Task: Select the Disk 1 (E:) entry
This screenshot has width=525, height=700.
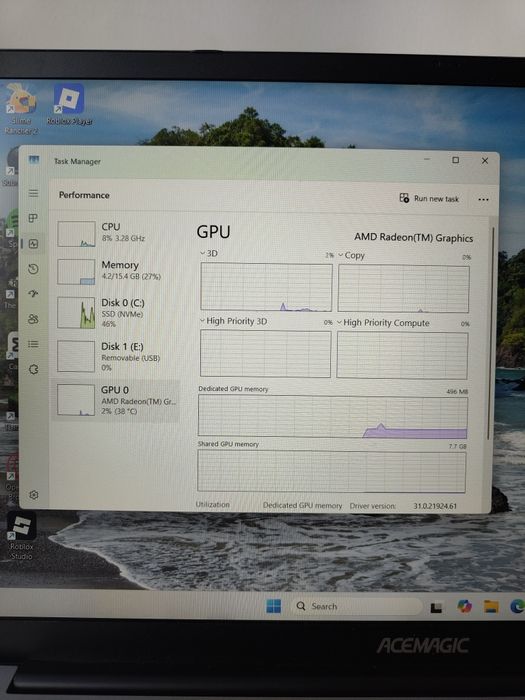Action: (x=117, y=356)
